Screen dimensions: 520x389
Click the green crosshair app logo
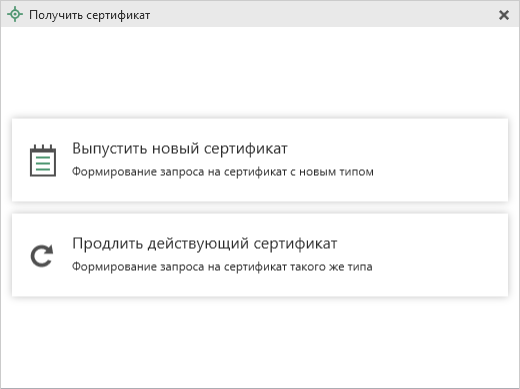15,15
